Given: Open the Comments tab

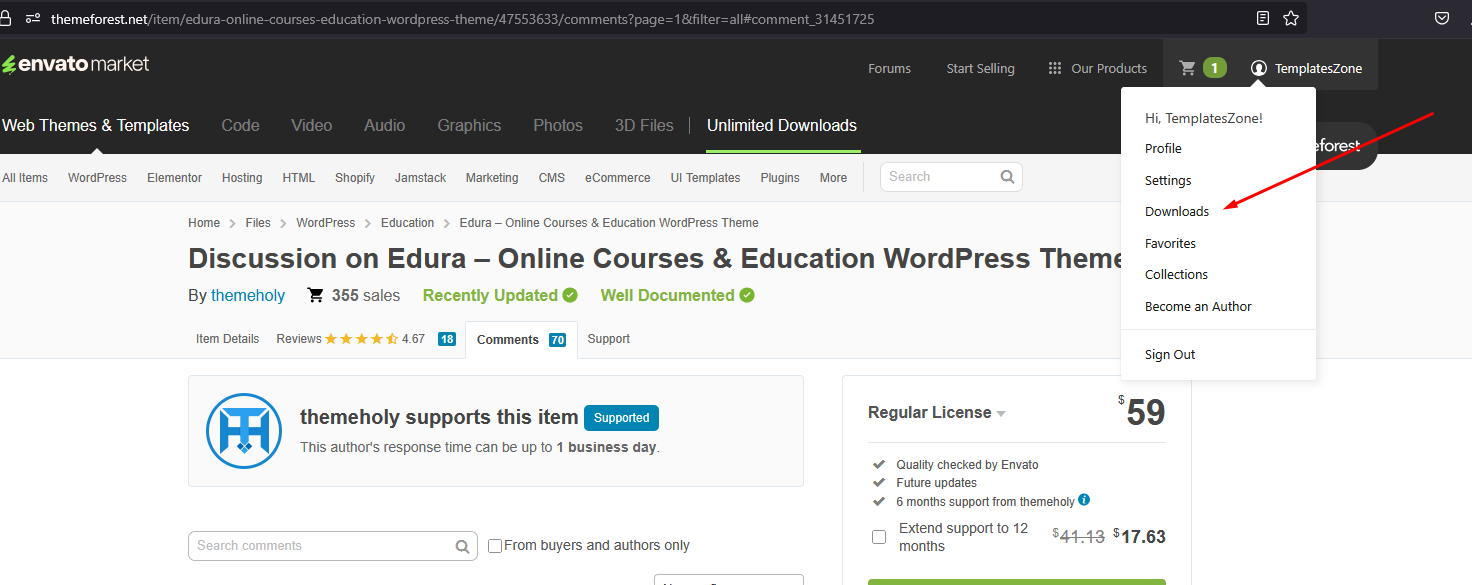Looking at the screenshot, I should coord(521,340).
